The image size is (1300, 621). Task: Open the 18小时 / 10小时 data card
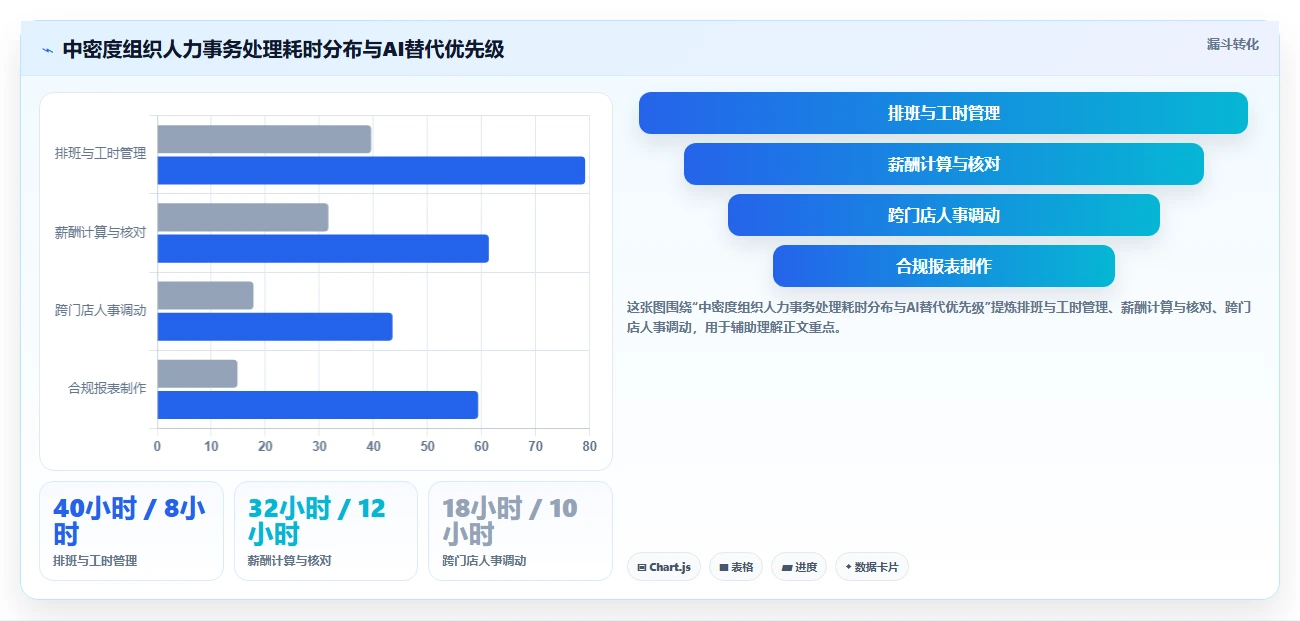(520, 531)
